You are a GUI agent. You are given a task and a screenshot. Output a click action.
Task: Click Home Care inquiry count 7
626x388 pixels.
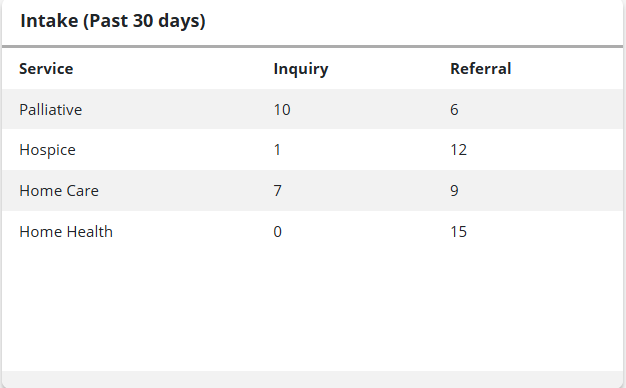pos(277,190)
